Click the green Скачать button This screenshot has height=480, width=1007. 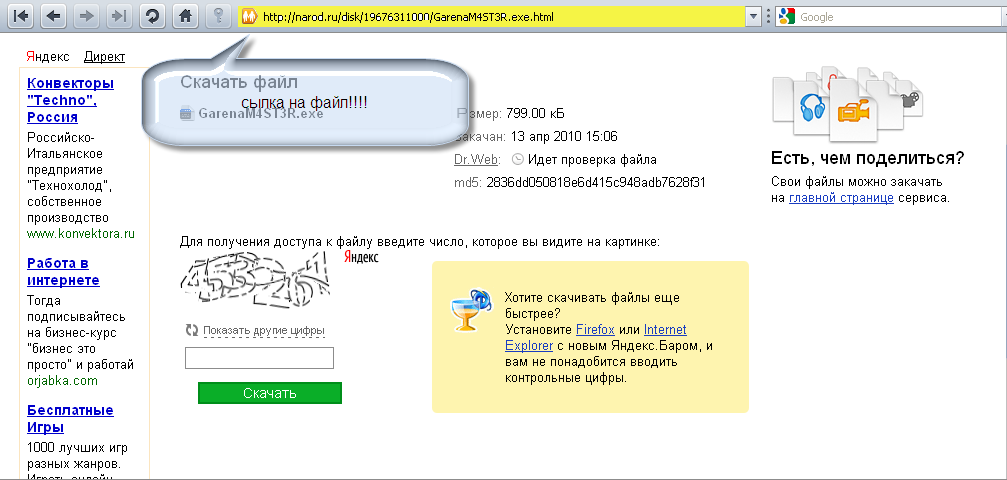click(x=270, y=393)
